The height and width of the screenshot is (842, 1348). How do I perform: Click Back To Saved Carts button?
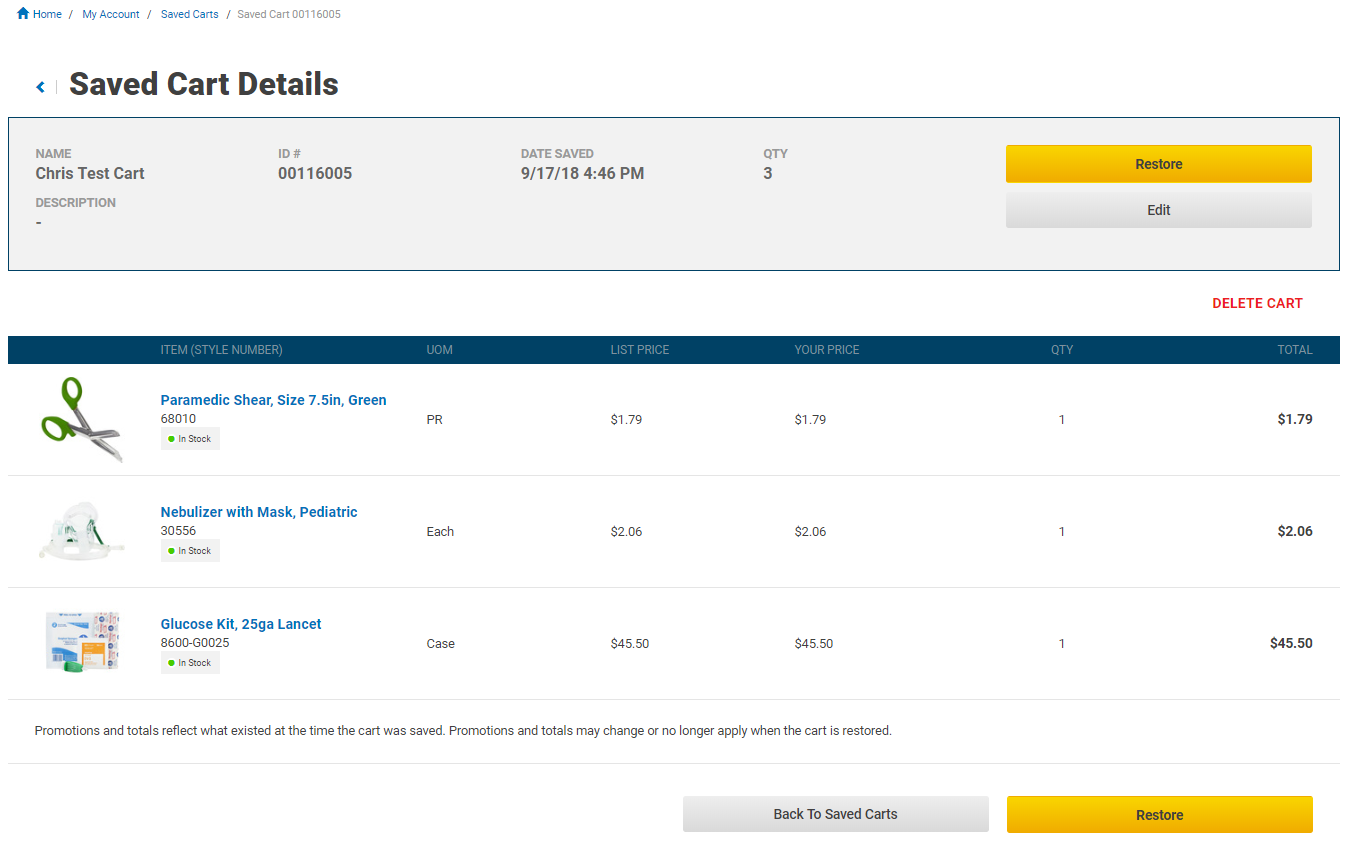point(836,814)
